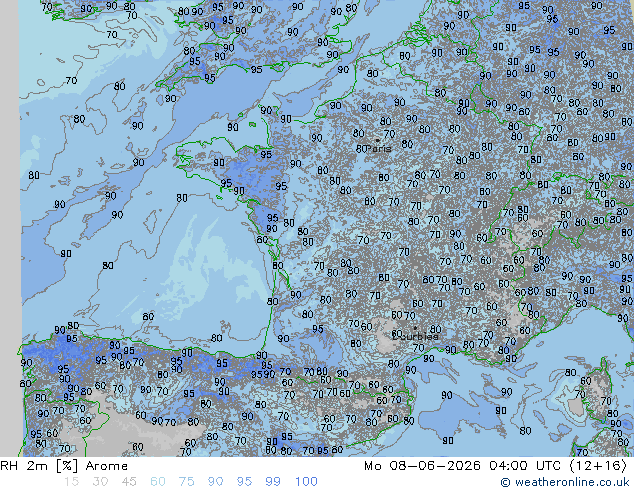The width and height of the screenshot is (634, 490).
Task: Click legend value 100
Action: tap(306, 482)
